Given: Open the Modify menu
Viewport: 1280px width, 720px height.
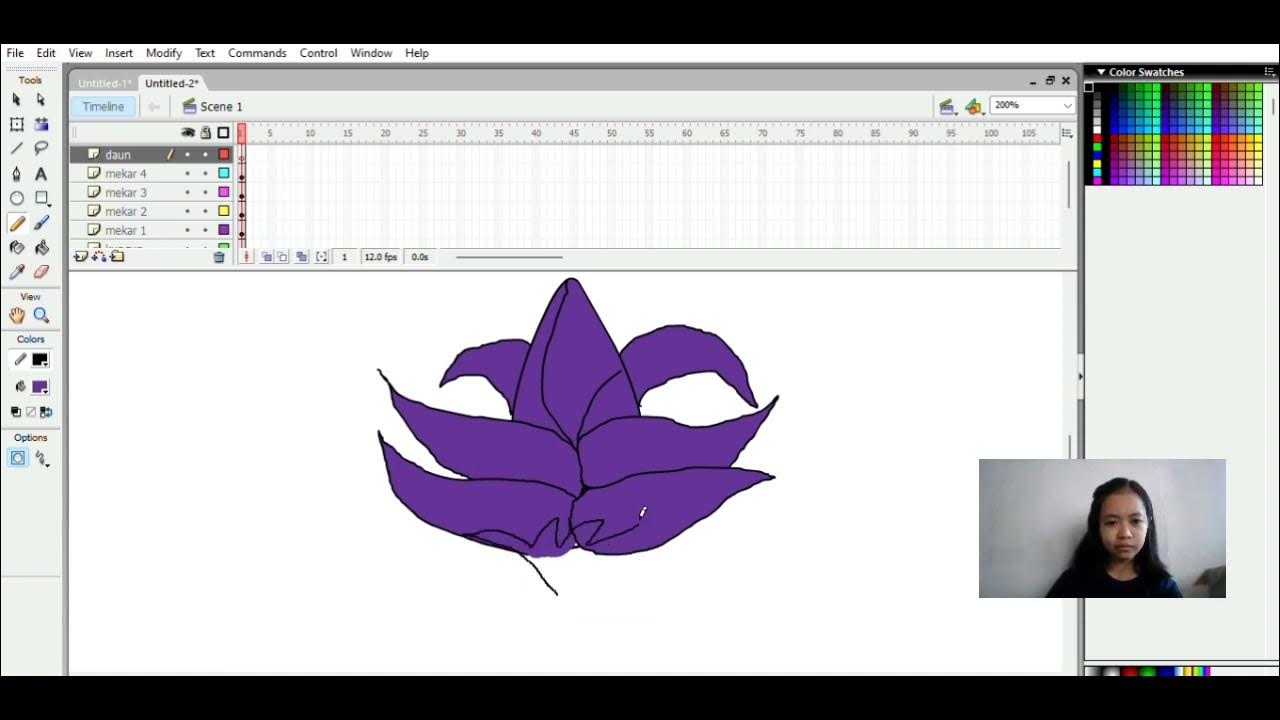Looking at the screenshot, I should (x=164, y=53).
